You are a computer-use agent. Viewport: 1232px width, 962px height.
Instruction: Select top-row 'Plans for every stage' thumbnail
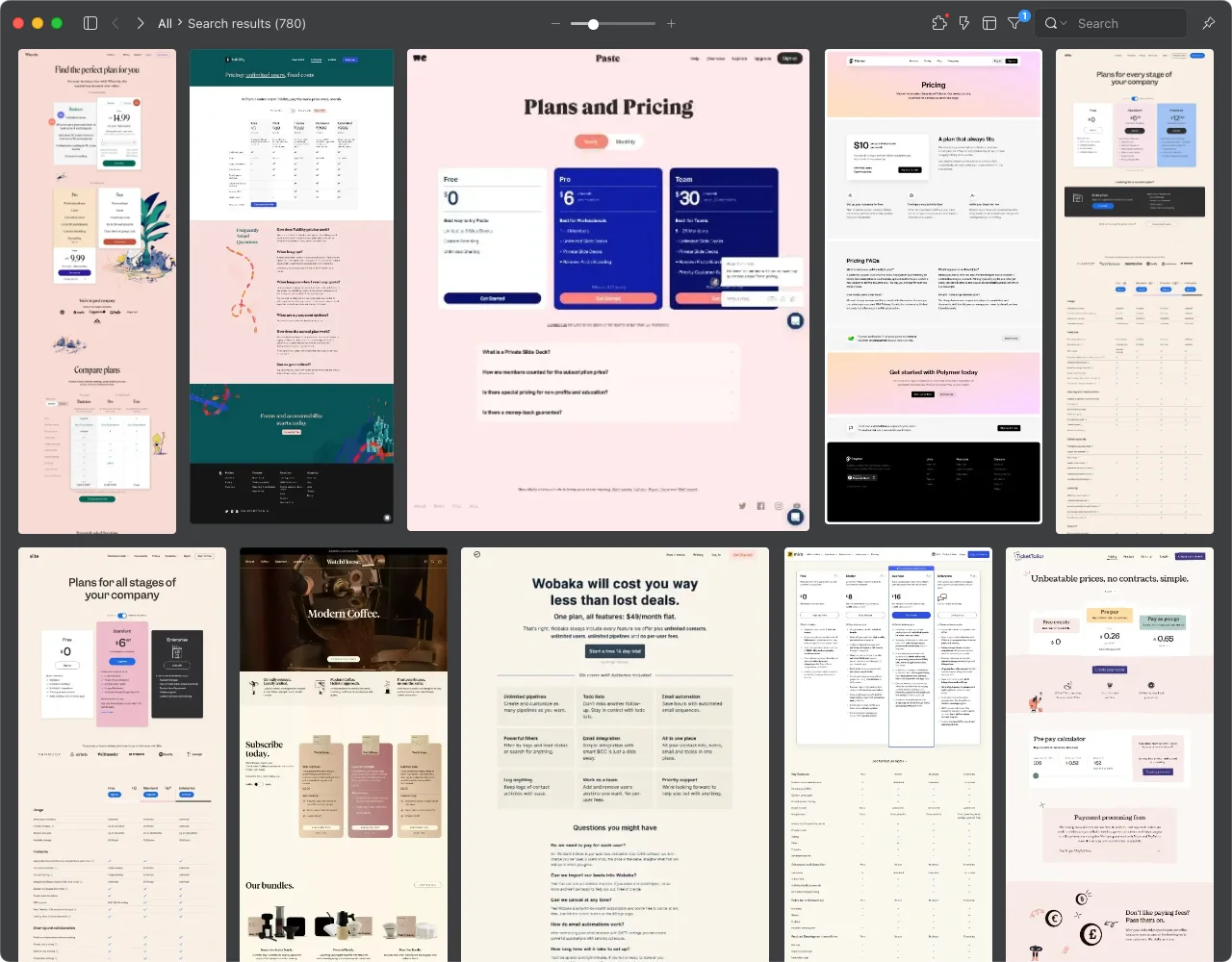pyautogui.click(x=1135, y=291)
